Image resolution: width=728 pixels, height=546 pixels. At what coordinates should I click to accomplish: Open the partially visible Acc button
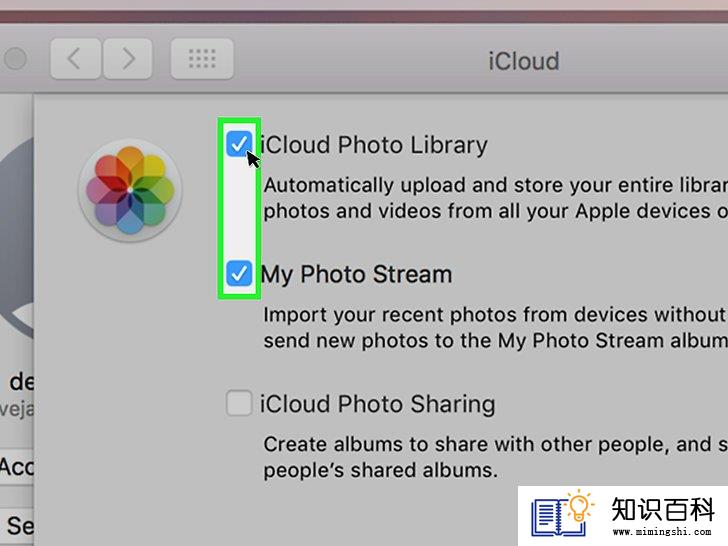click(17, 467)
